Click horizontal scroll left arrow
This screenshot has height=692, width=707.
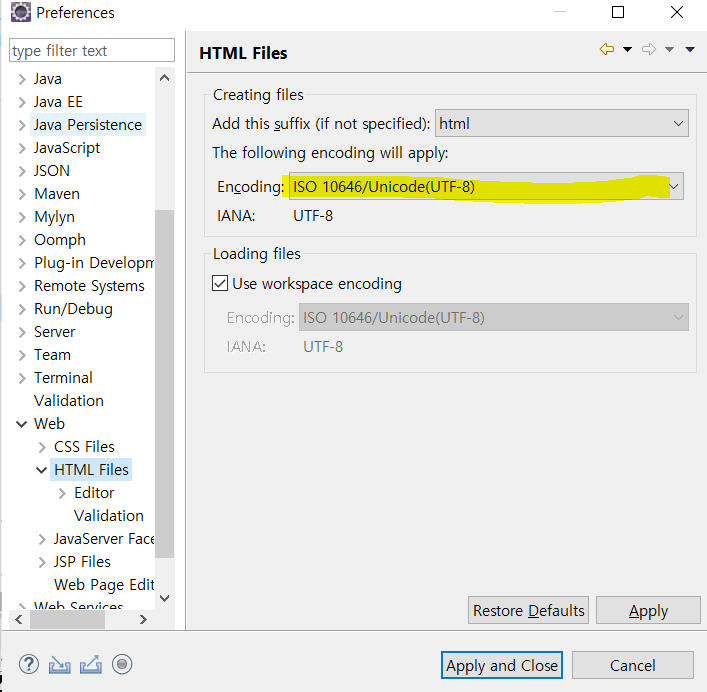click(18, 619)
